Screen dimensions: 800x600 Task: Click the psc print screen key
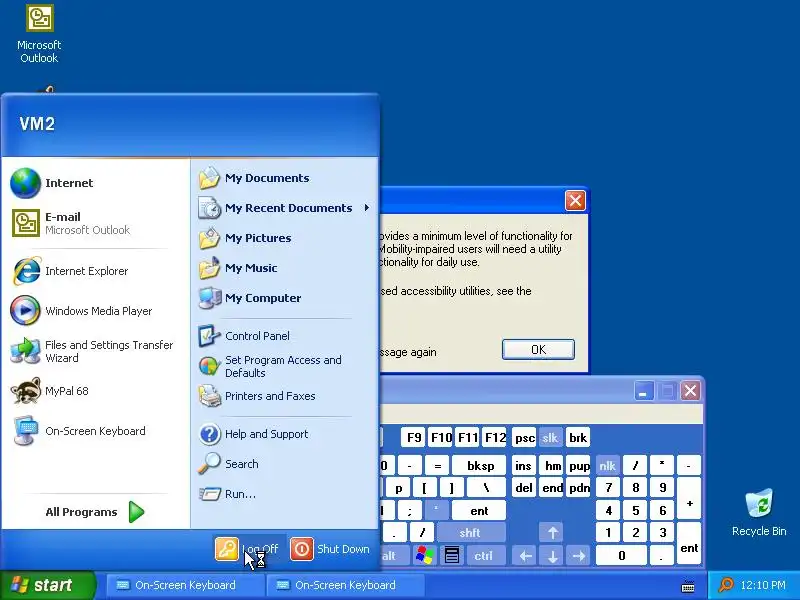pyautogui.click(x=524, y=438)
